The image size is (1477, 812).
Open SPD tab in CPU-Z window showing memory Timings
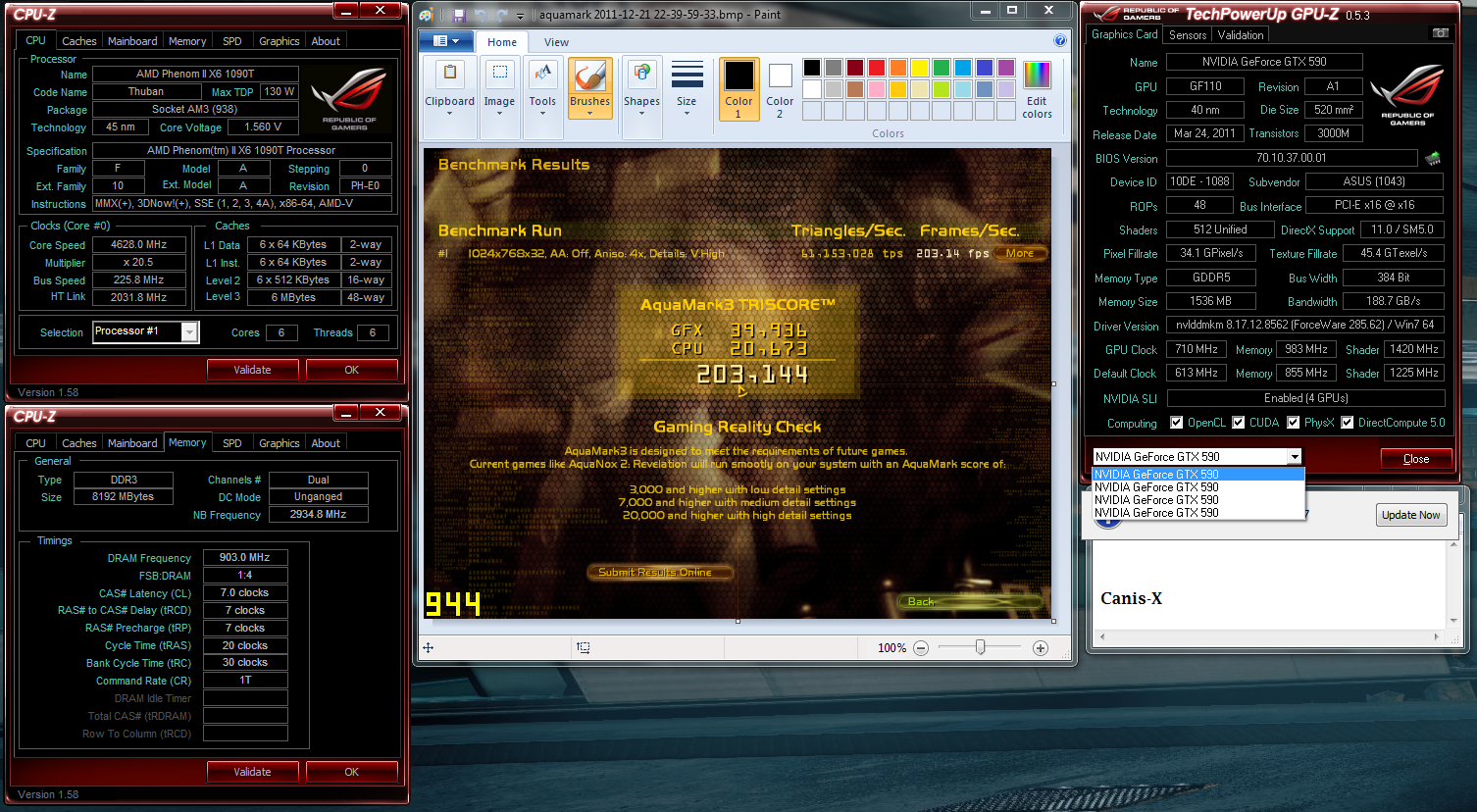tap(231, 443)
